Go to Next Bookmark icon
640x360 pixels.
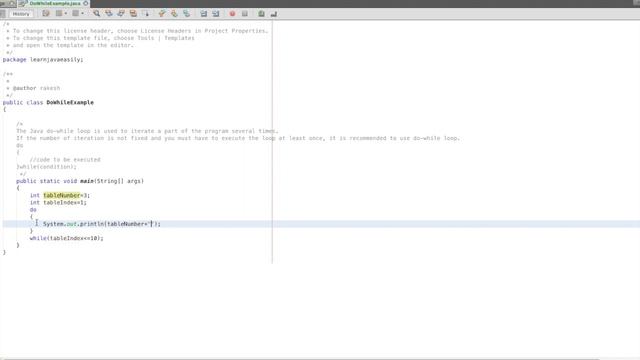[x=174, y=13]
